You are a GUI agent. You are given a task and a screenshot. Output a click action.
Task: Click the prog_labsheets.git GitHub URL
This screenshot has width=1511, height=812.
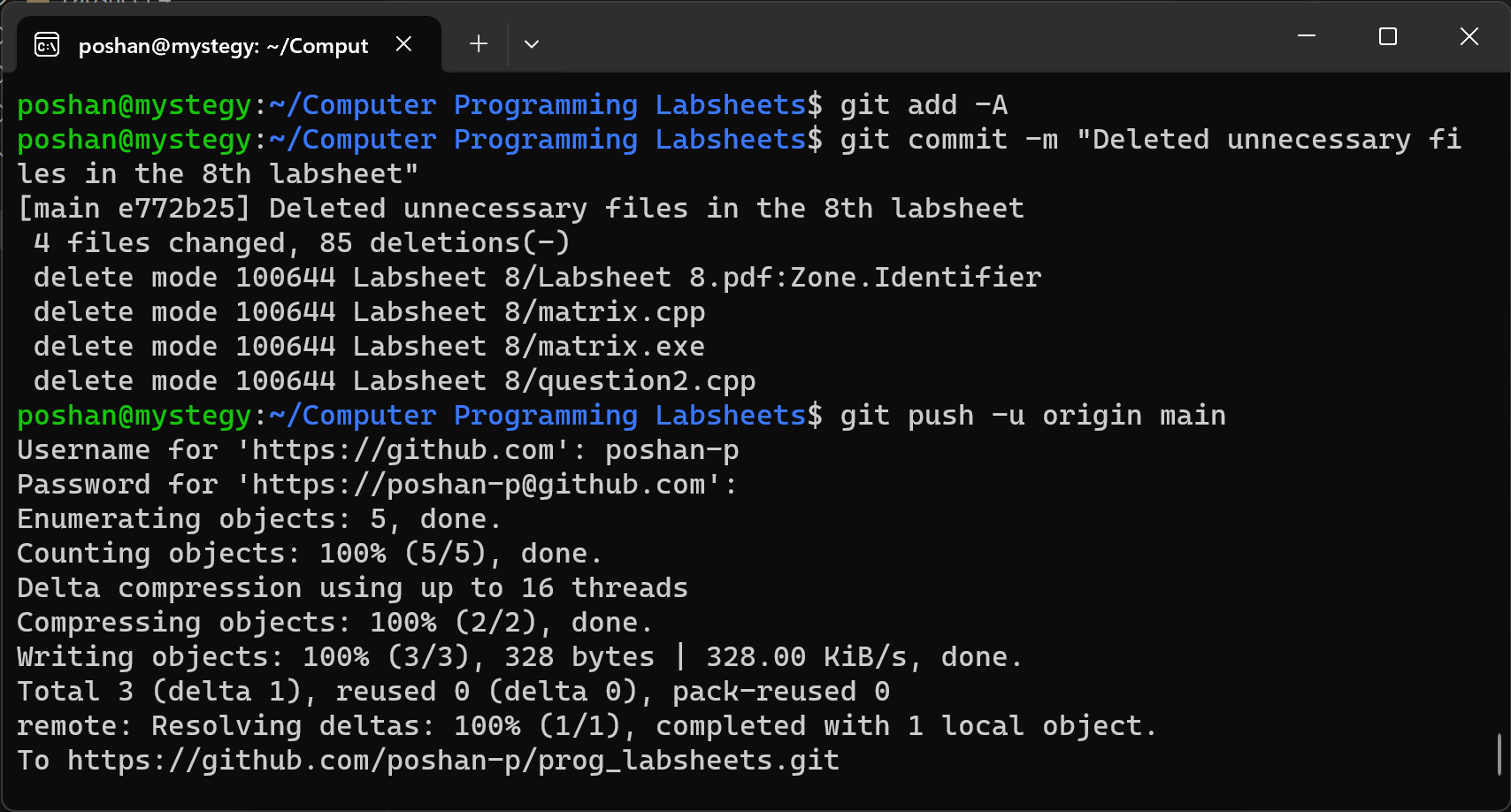[453, 761]
